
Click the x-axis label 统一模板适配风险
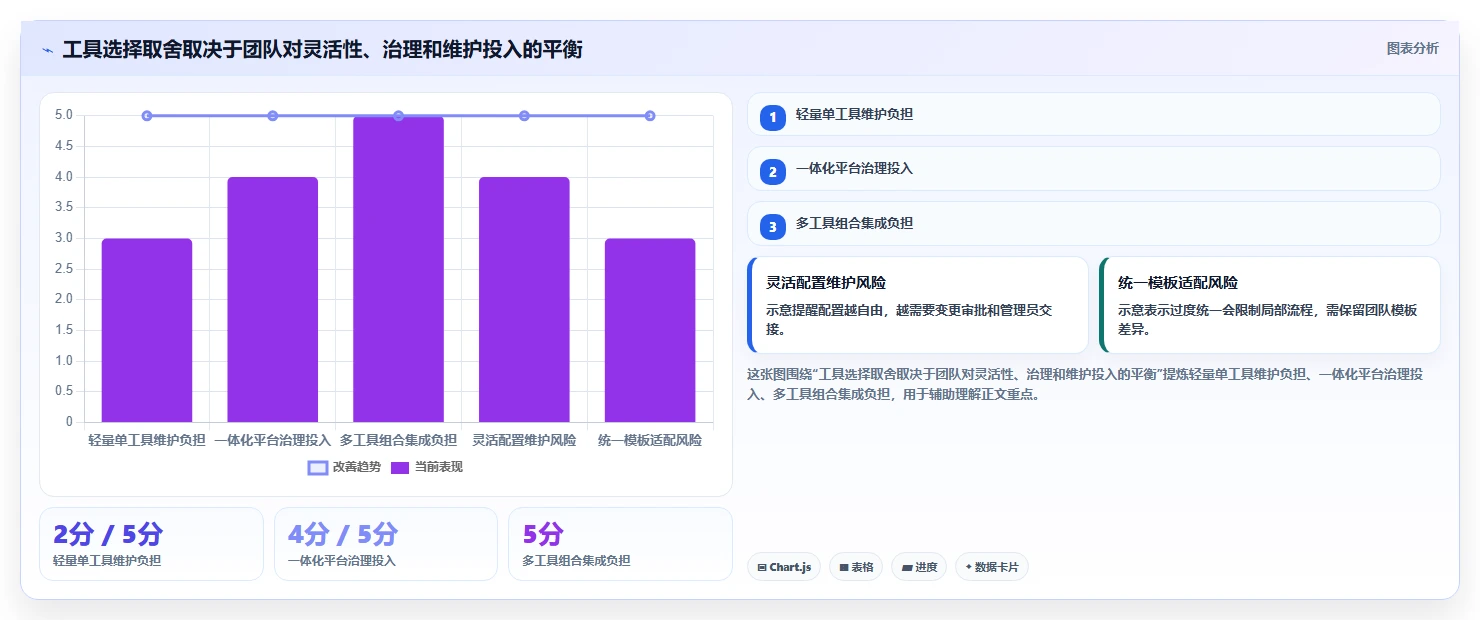tap(650, 440)
